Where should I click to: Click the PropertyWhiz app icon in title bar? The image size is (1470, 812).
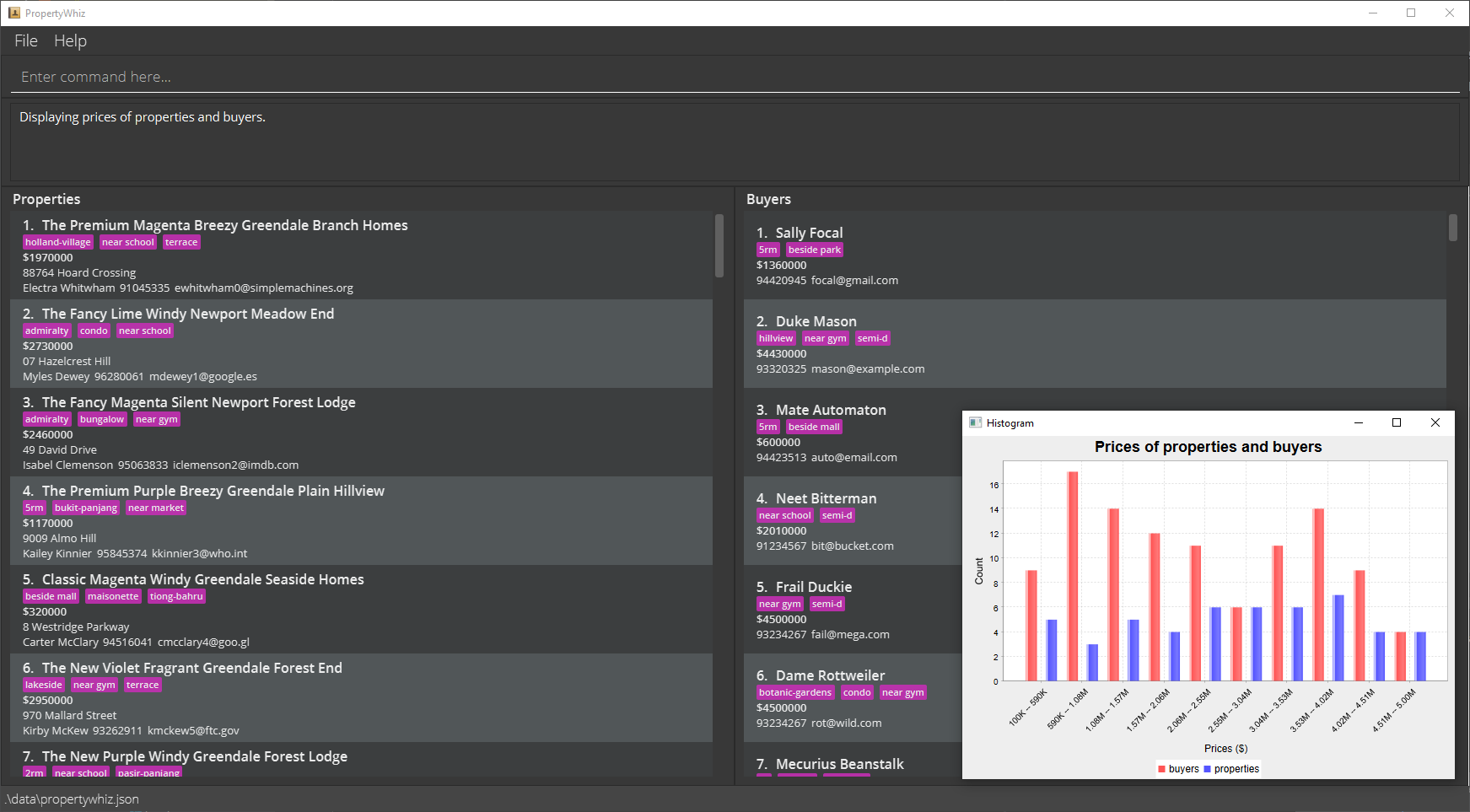[14, 13]
